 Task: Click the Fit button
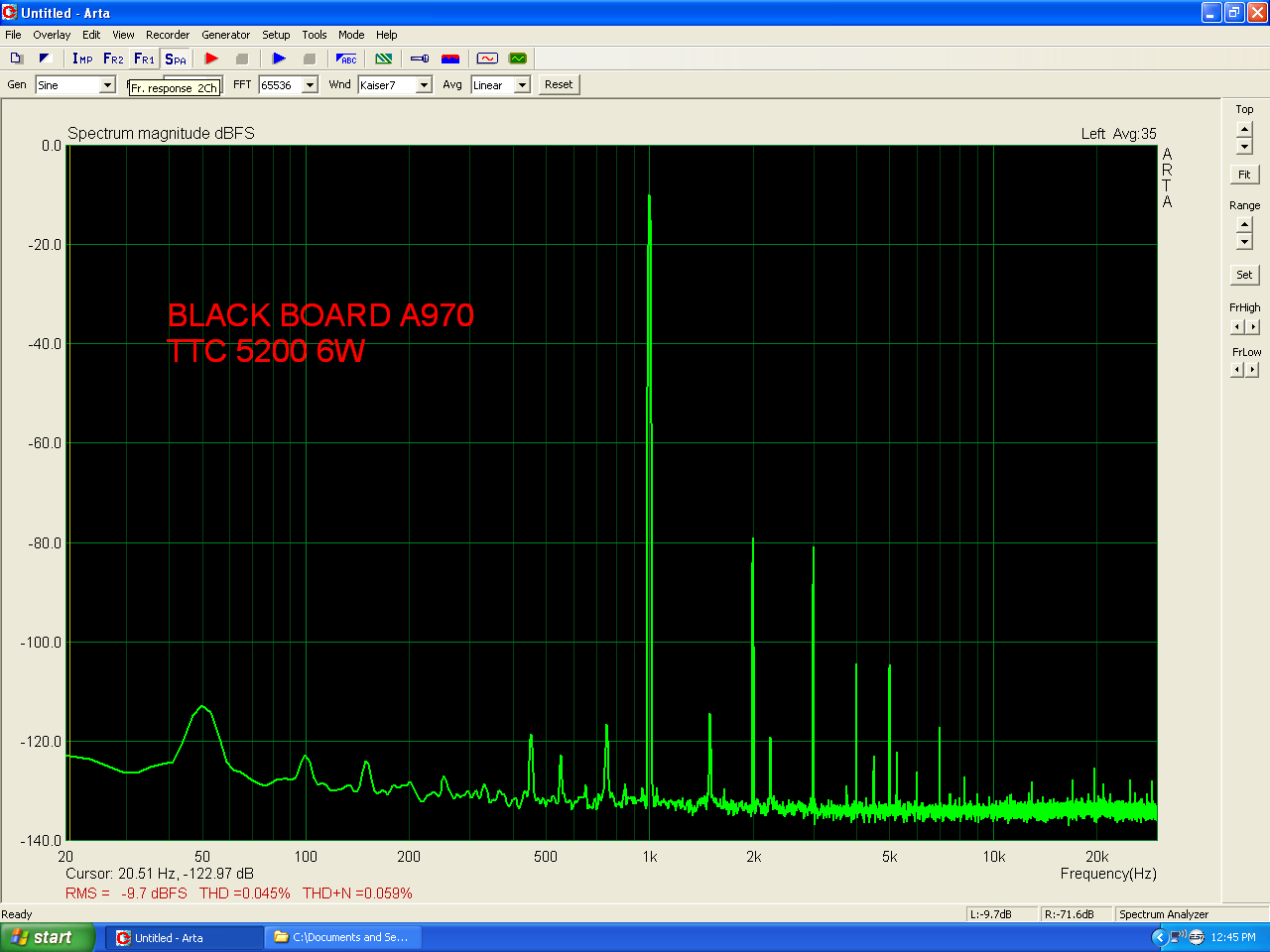pyautogui.click(x=1244, y=175)
